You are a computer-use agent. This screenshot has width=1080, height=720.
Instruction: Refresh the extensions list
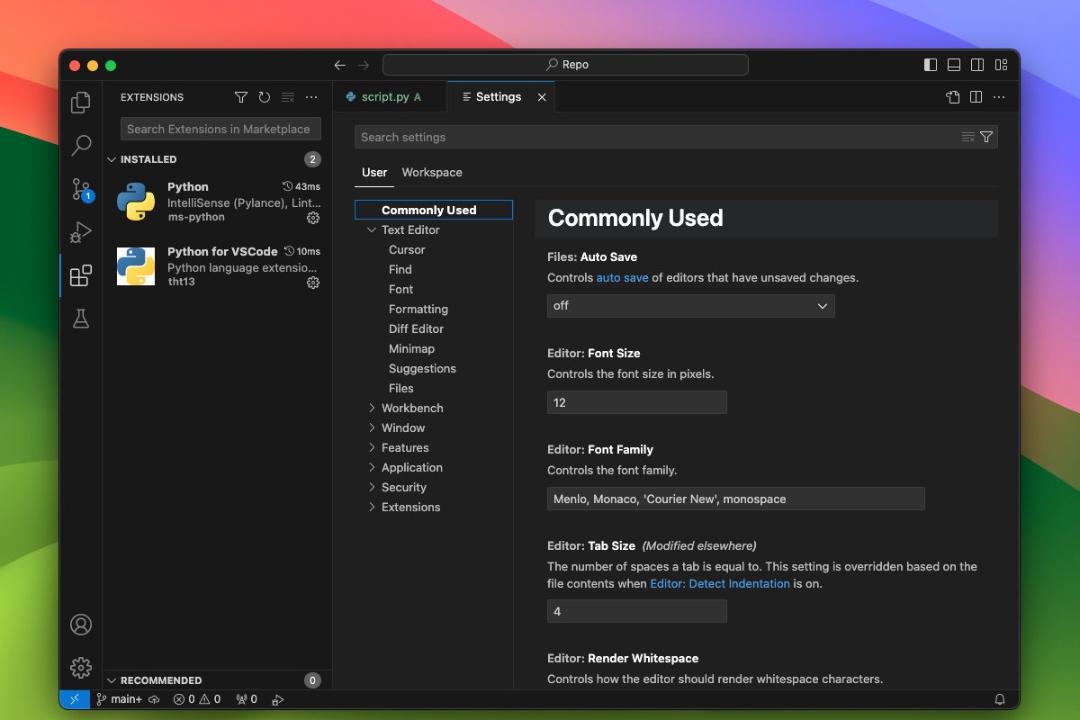coord(264,97)
